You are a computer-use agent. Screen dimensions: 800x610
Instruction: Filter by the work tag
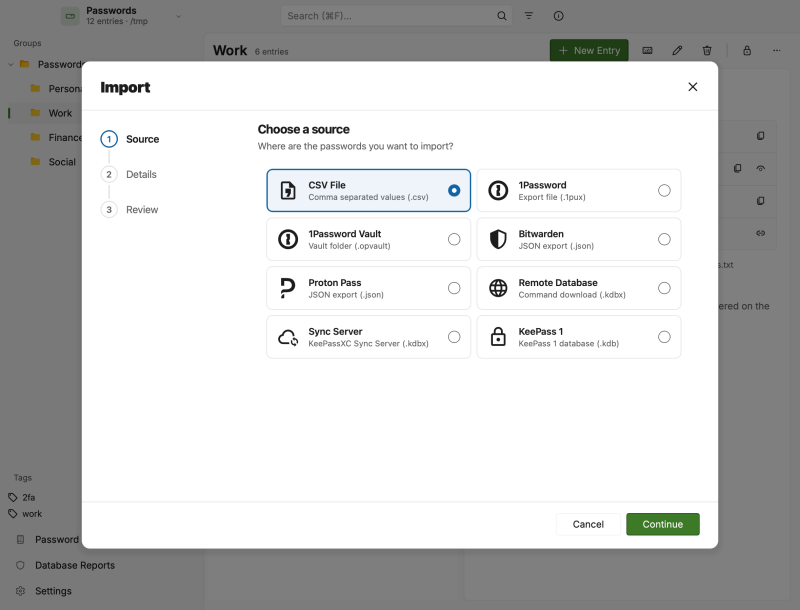point(25,514)
